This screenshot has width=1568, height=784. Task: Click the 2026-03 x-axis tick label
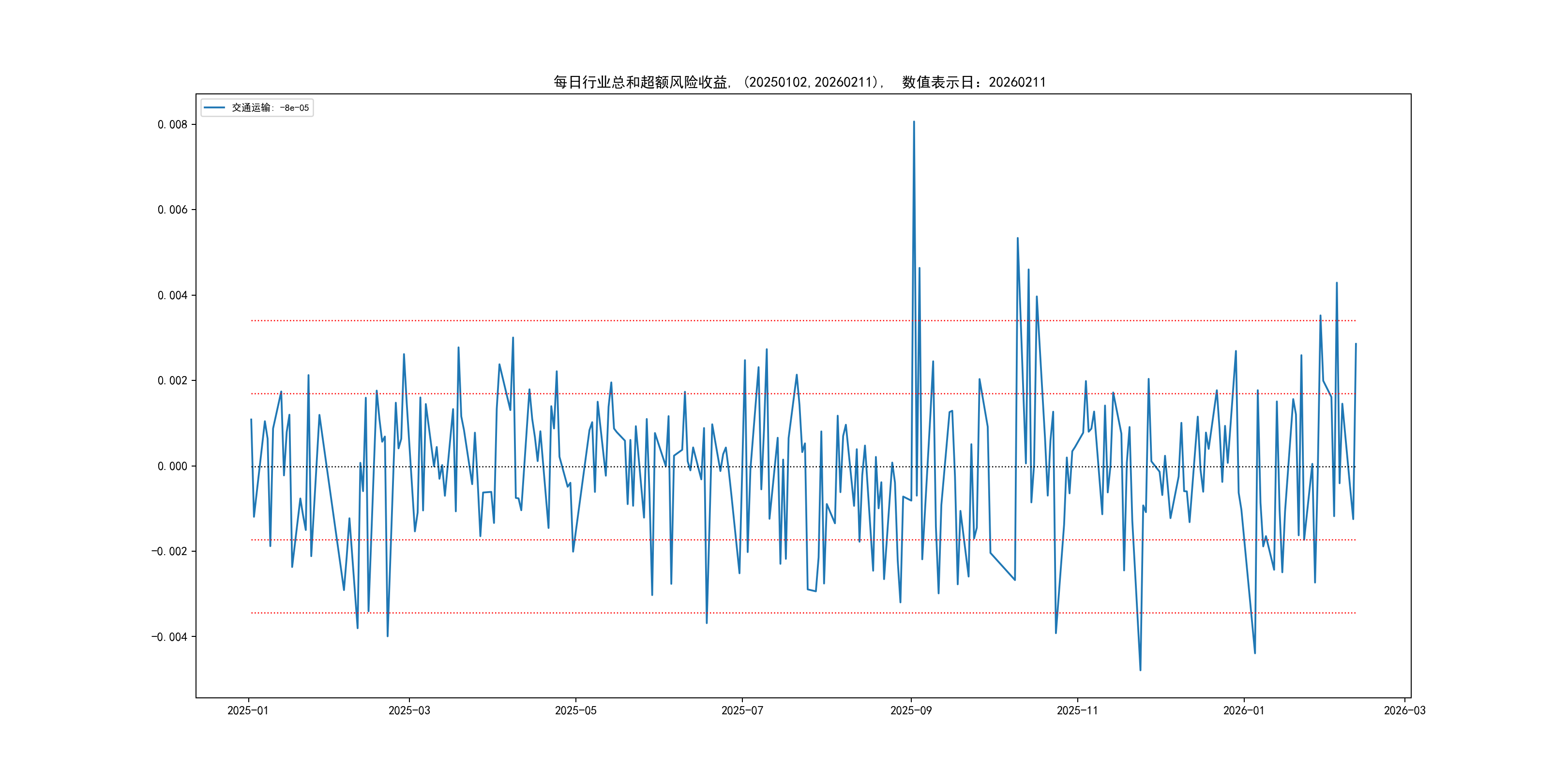tap(1404, 710)
